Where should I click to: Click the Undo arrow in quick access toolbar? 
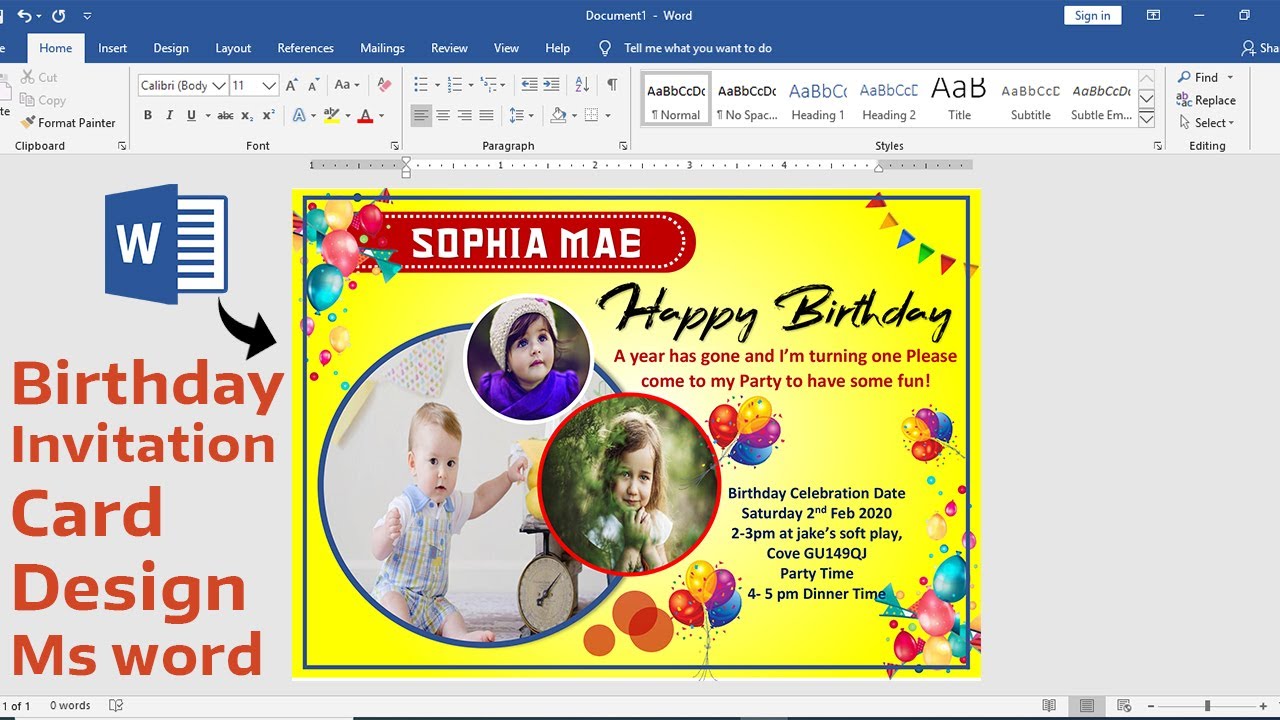click(x=24, y=16)
